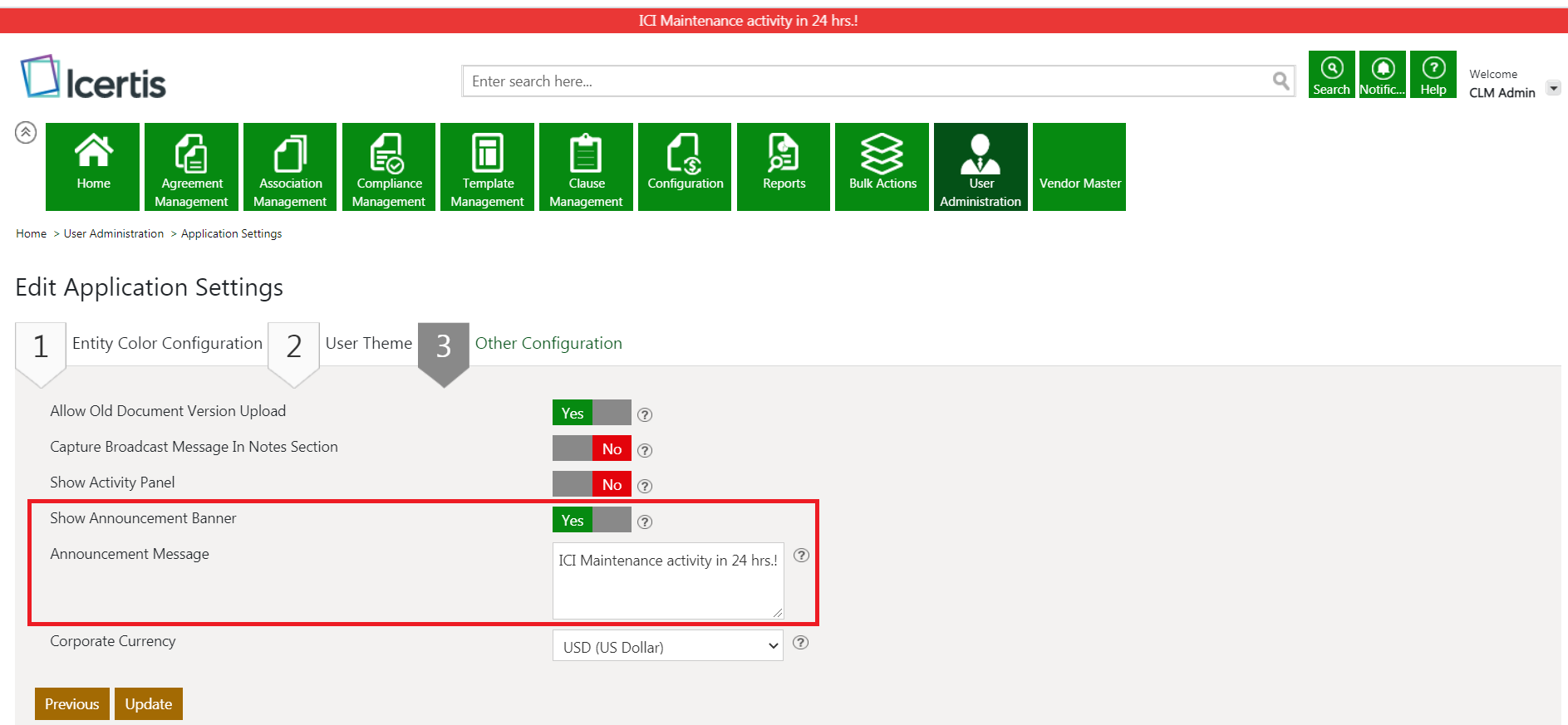
Task: Switch to the User Theme step
Action: point(368,344)
